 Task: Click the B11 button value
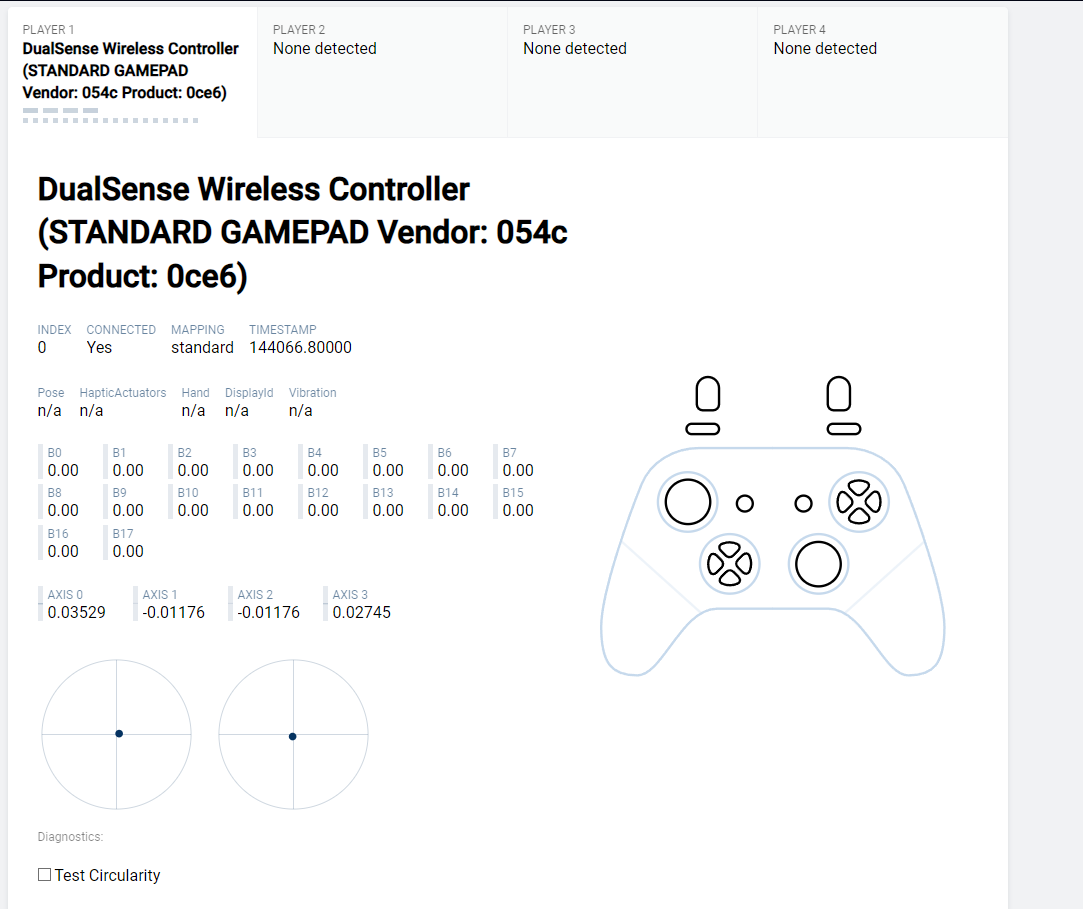tap(258, 510)
